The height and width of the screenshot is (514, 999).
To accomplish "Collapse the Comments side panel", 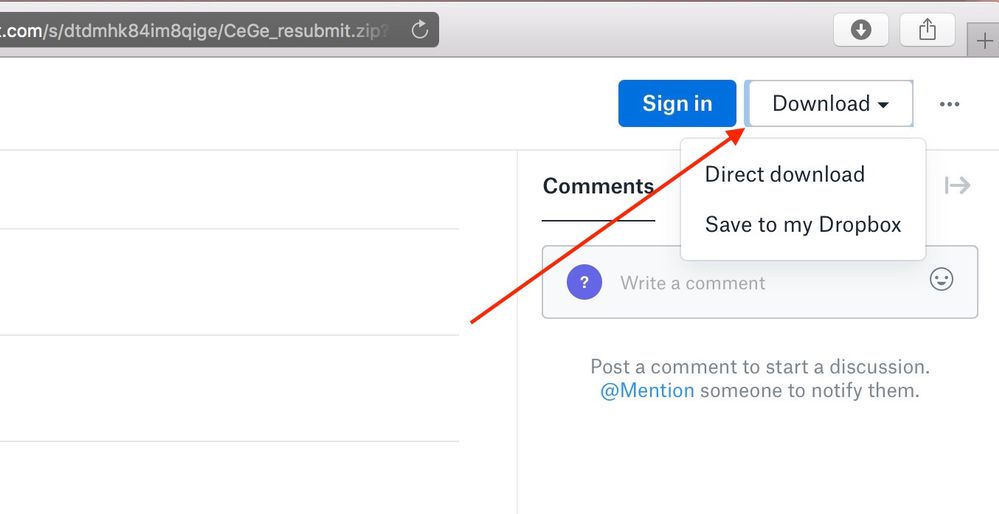I will tap(957, 185).
